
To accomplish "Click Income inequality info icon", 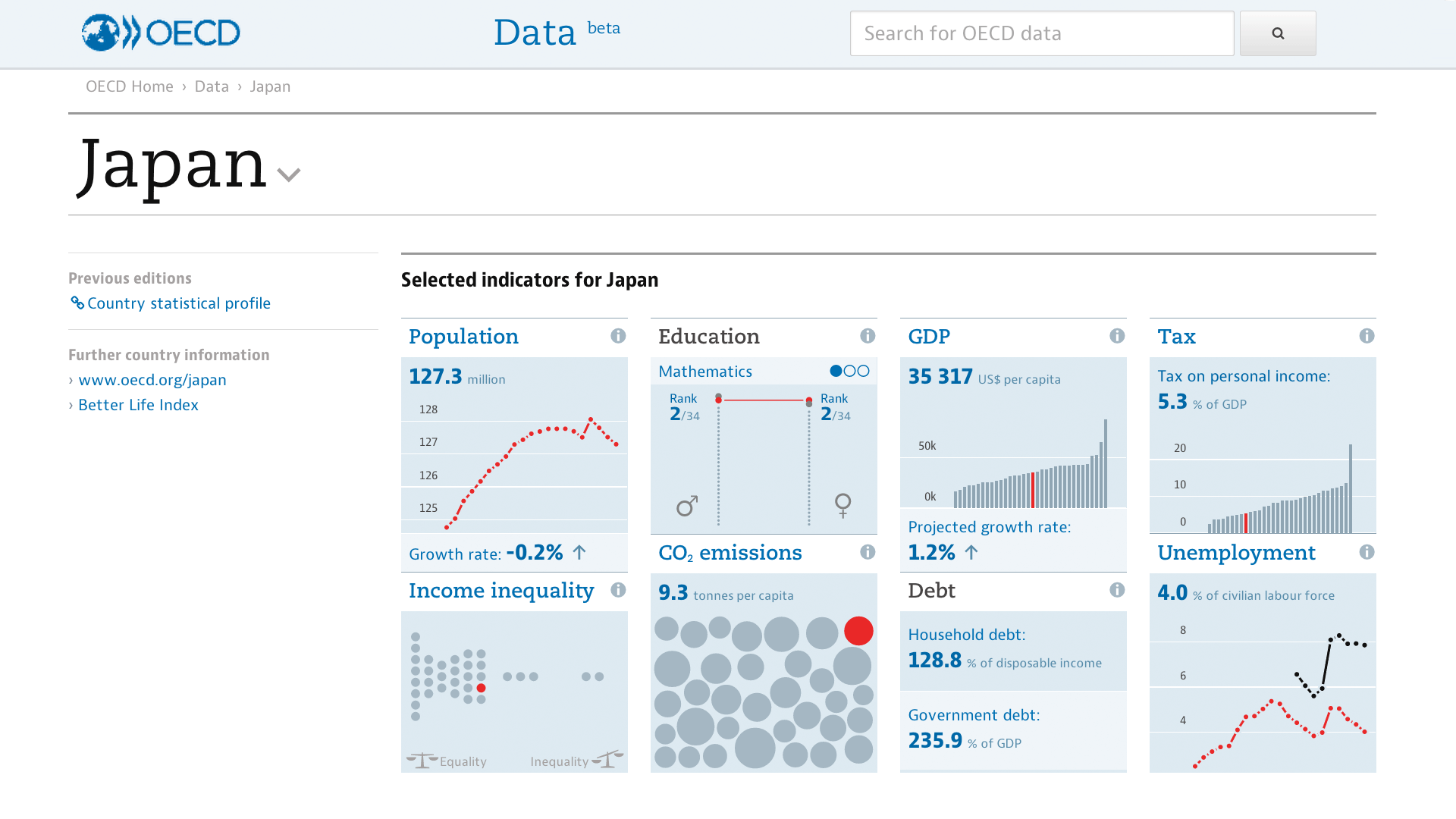I will (x=618, y=590).
